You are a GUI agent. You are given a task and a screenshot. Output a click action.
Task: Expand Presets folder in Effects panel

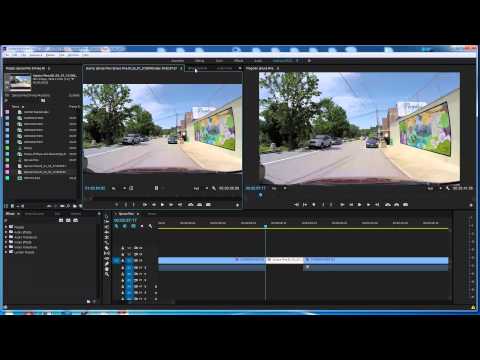click(x=6, y=227)
